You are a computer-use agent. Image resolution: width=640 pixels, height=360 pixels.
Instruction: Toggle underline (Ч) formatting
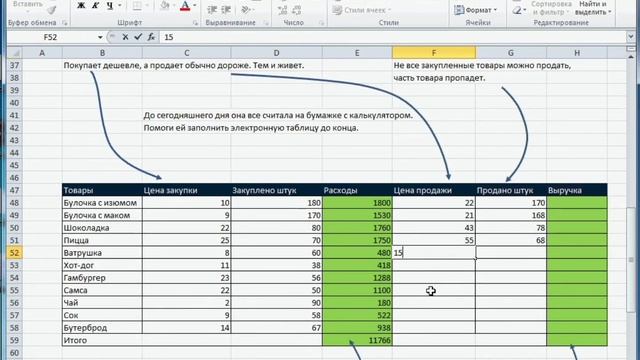tap(109, 6)
